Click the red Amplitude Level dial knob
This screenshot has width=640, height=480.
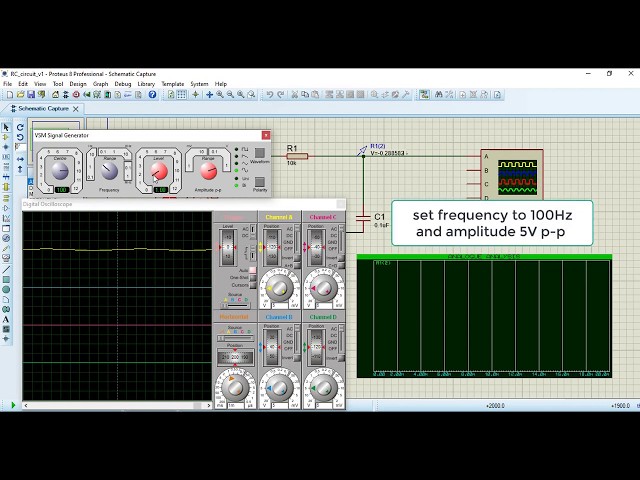(159, 171)
